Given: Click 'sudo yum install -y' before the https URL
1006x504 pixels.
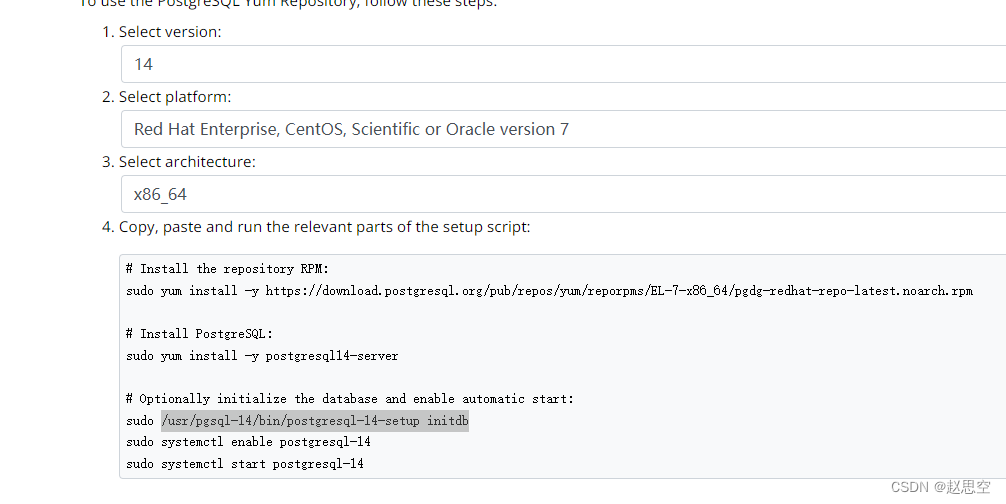Looking at the screenshot, I should pyautogui.click(x=192, y=290).
